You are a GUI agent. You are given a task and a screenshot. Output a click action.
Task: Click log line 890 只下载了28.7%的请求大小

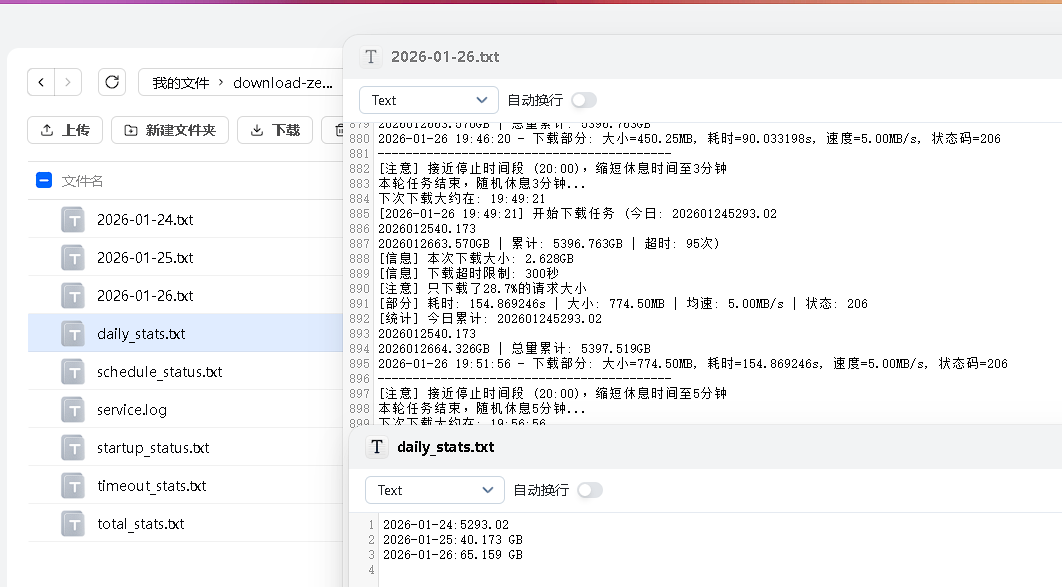click(x=482, y=288)
